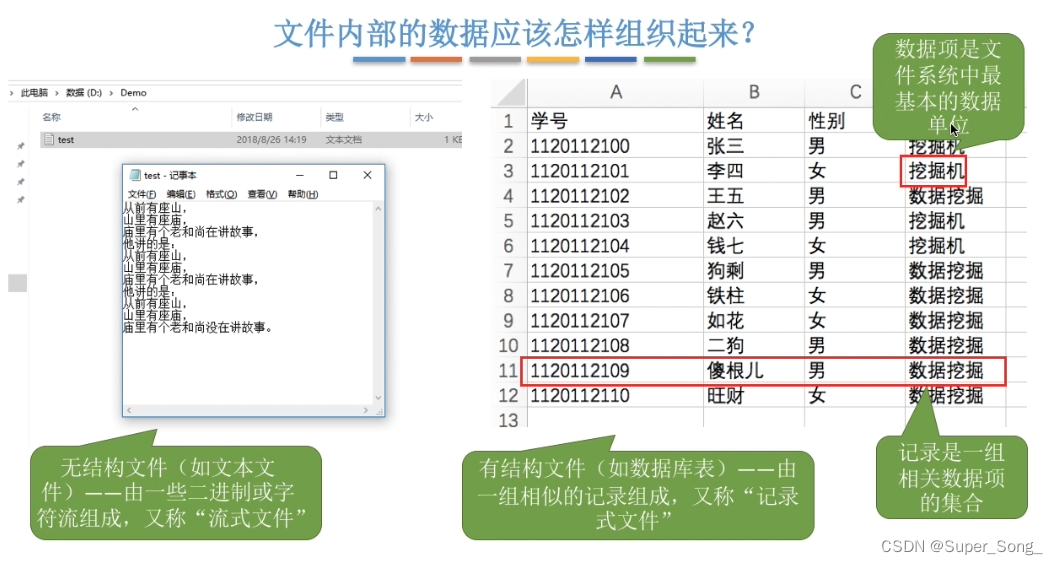Select spreadsheet row 13 header
Viewport: 1058px width, 565px height.
point(509,420)
